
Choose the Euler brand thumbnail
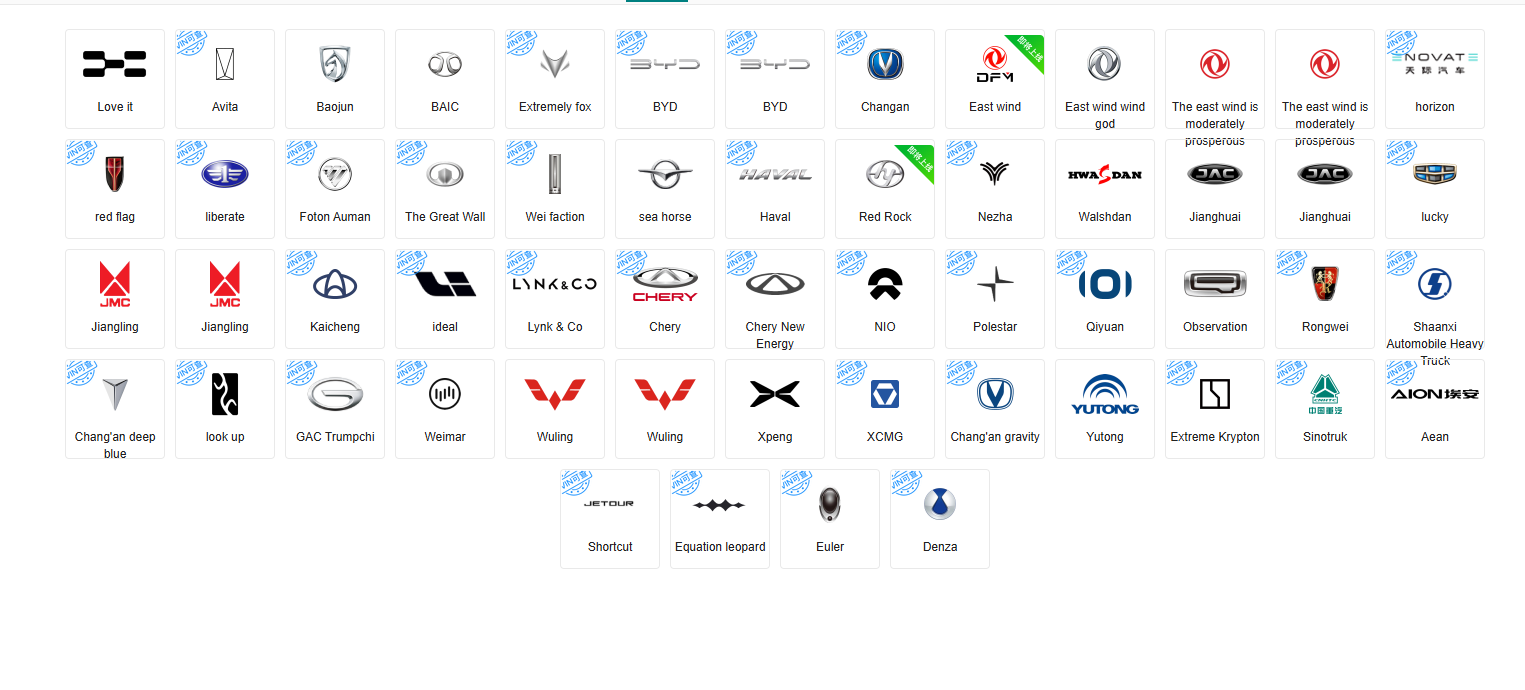coord(830,504)
